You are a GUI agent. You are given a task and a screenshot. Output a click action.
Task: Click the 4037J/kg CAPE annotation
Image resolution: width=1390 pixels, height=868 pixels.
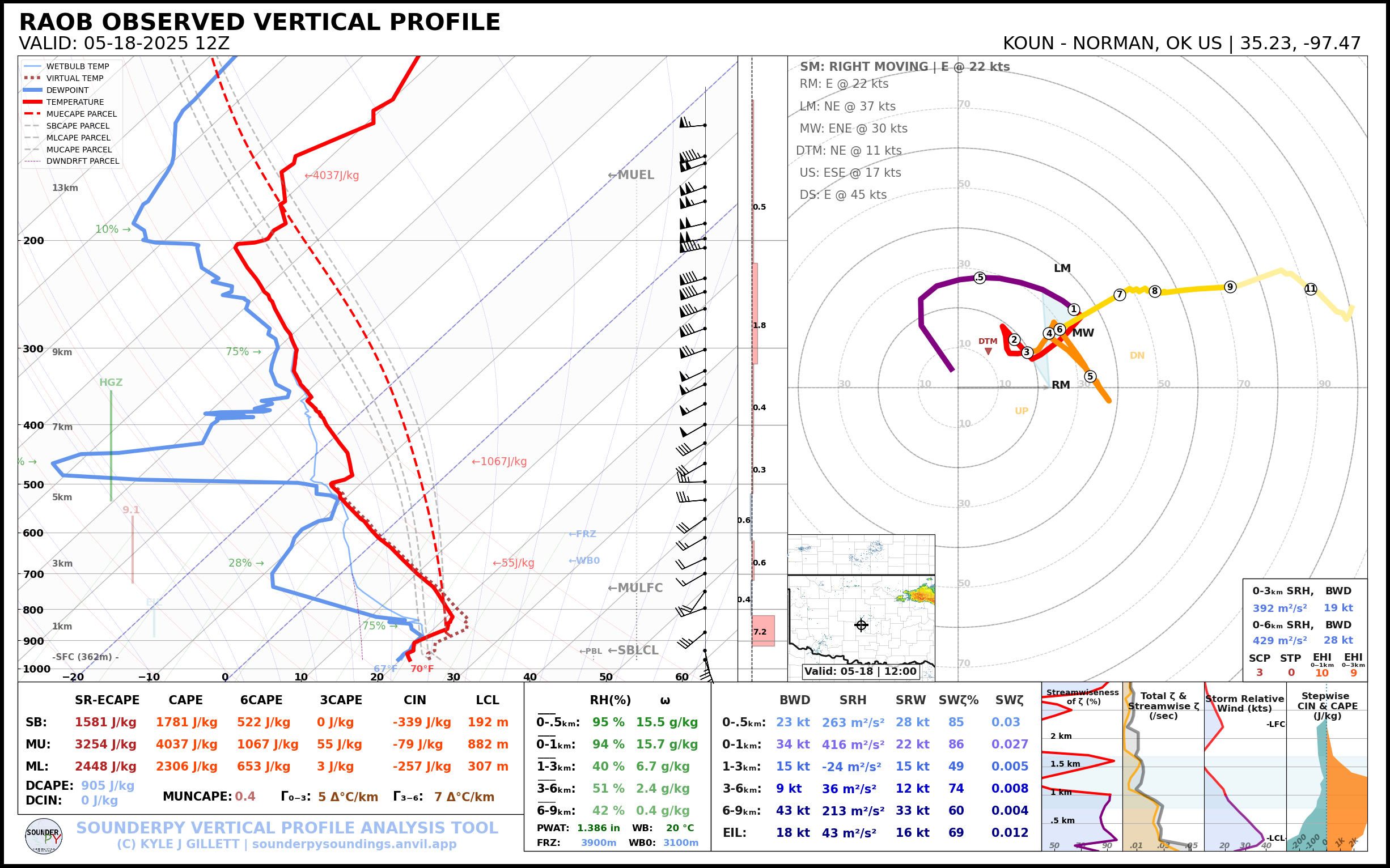pyautogui.click(x=332, y=176)
